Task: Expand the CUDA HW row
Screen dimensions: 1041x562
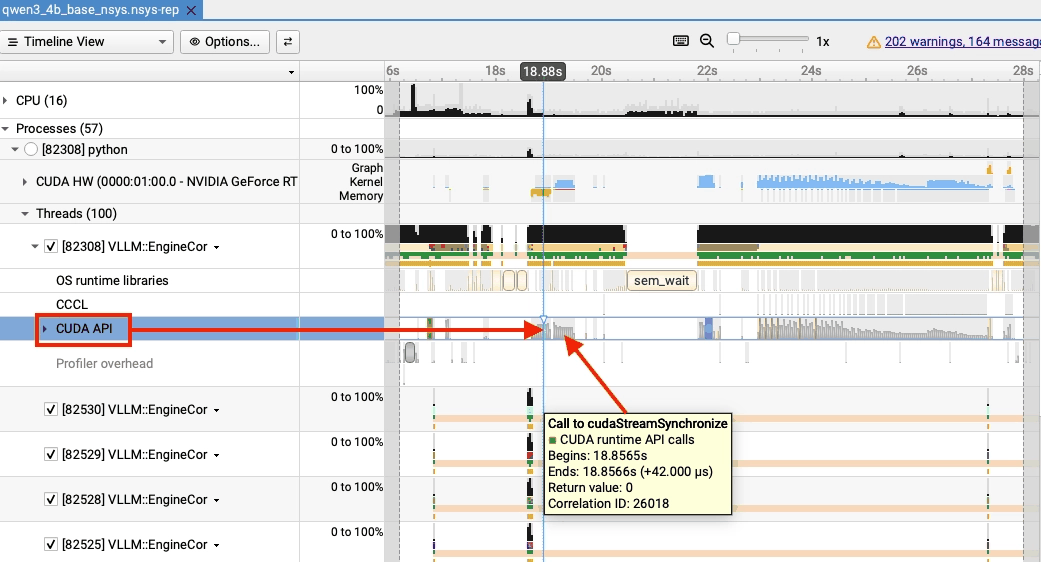Action: [25, 182]
